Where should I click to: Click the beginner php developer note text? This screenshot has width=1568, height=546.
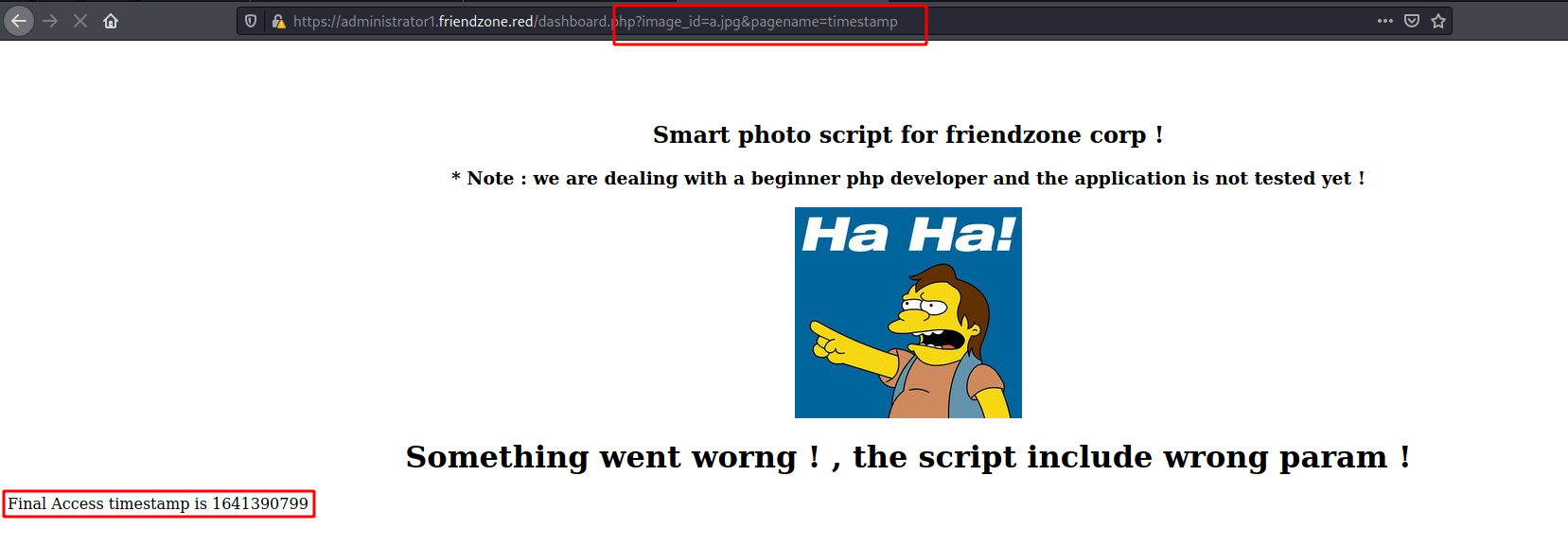point(907,178)
